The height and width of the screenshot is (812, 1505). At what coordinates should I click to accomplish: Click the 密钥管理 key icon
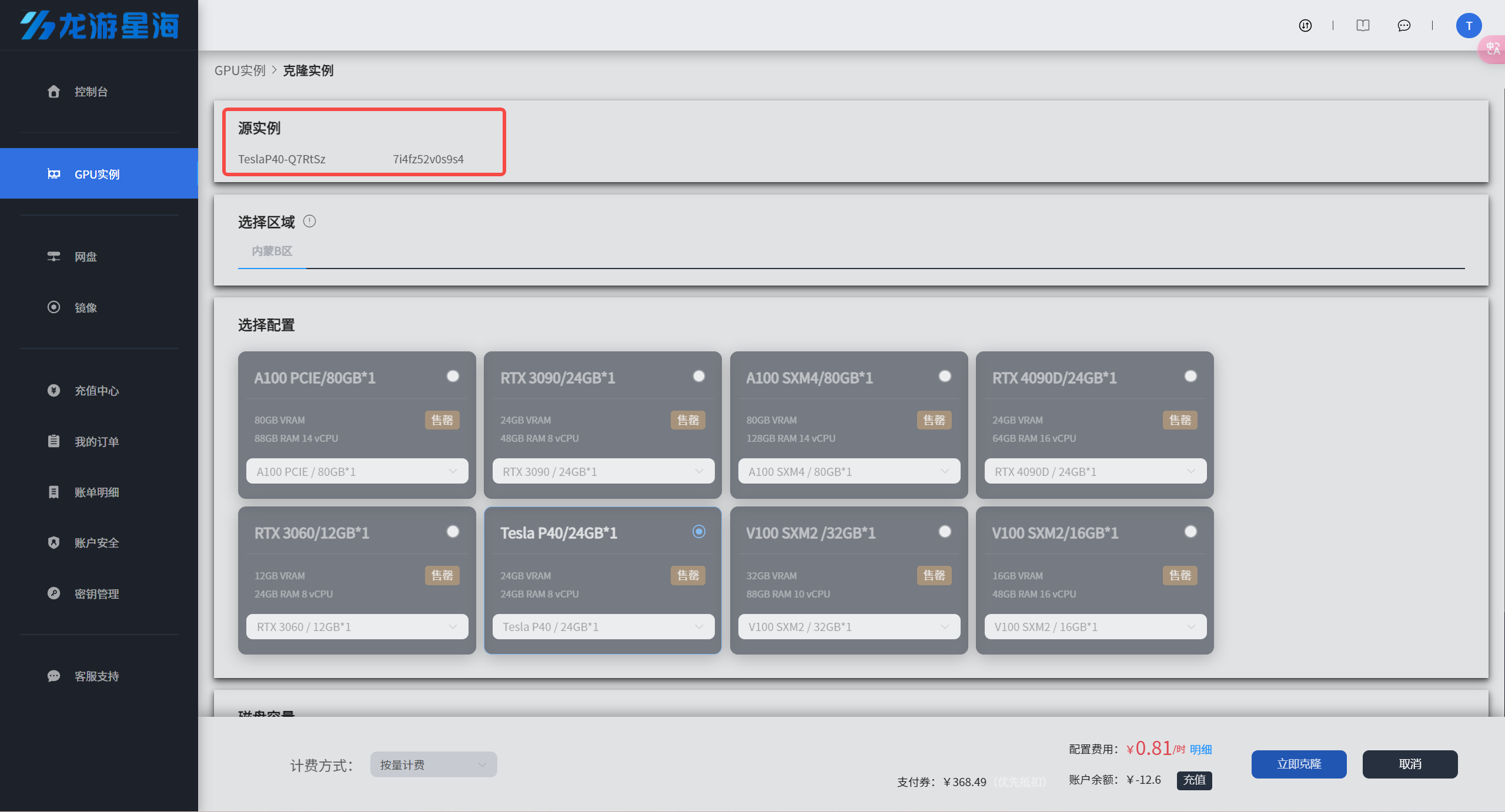click(53, 593)
